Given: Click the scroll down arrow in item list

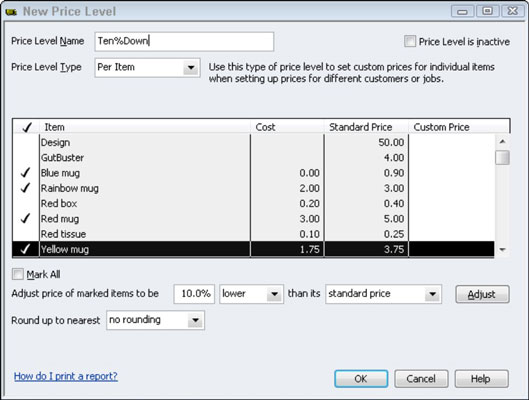Looking at the screenshot, I should 502,250.
